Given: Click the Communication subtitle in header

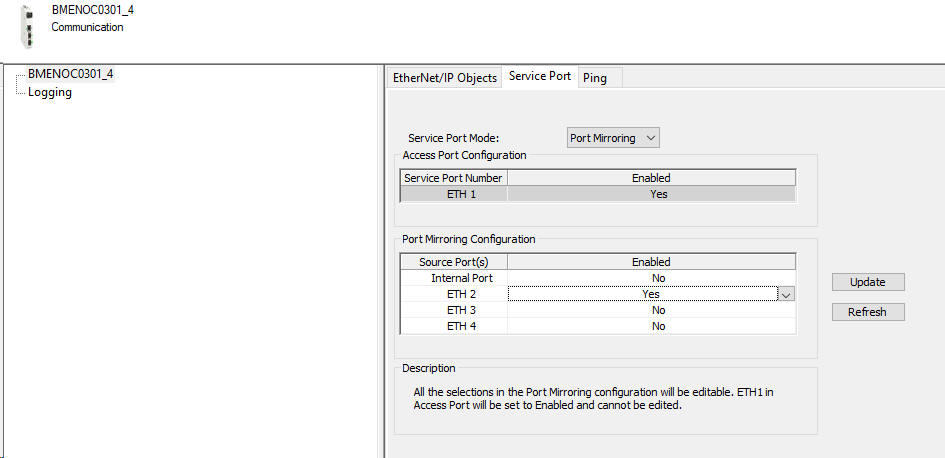Looking at the screenshot, I should point(87,27).
